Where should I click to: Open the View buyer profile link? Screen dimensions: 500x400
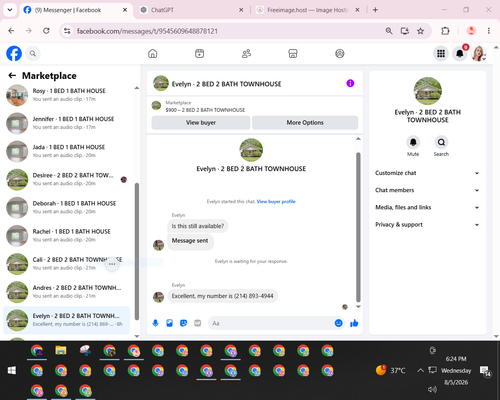click(x=276, y=201)
